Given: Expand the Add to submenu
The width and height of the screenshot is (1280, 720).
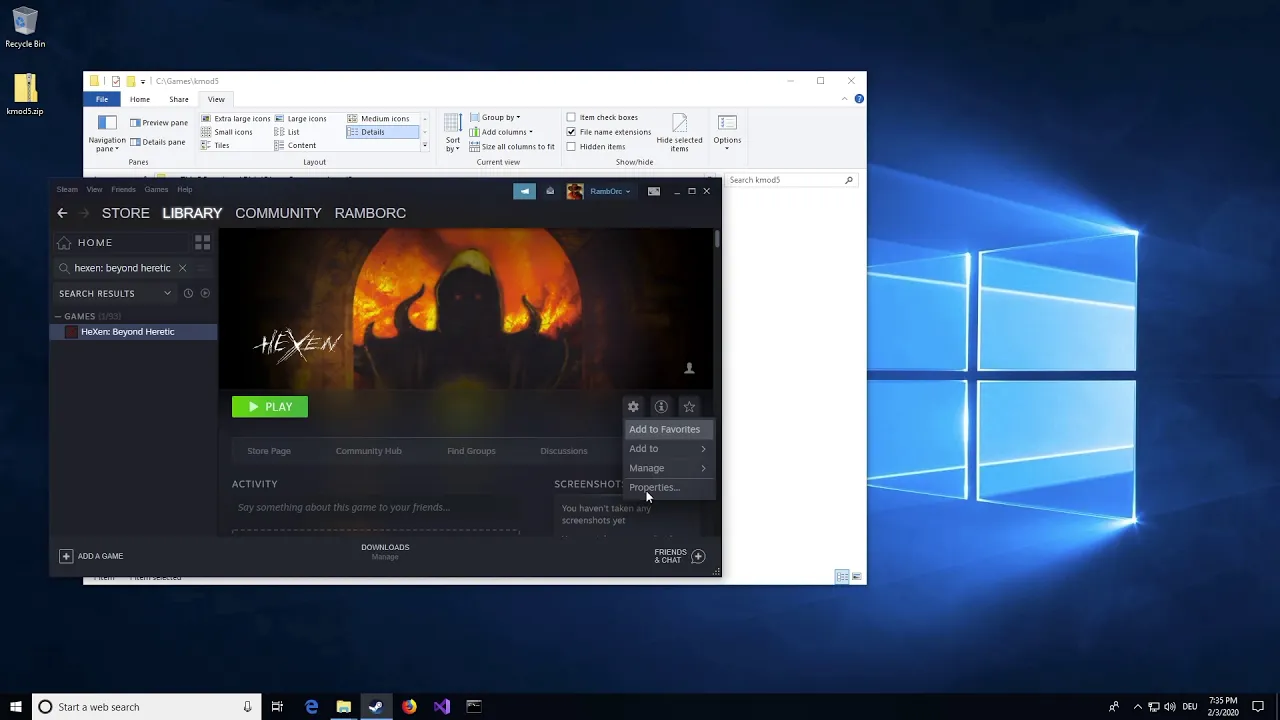Looking at the screenshot, I should pyautogui.click(x=667, y=449).
